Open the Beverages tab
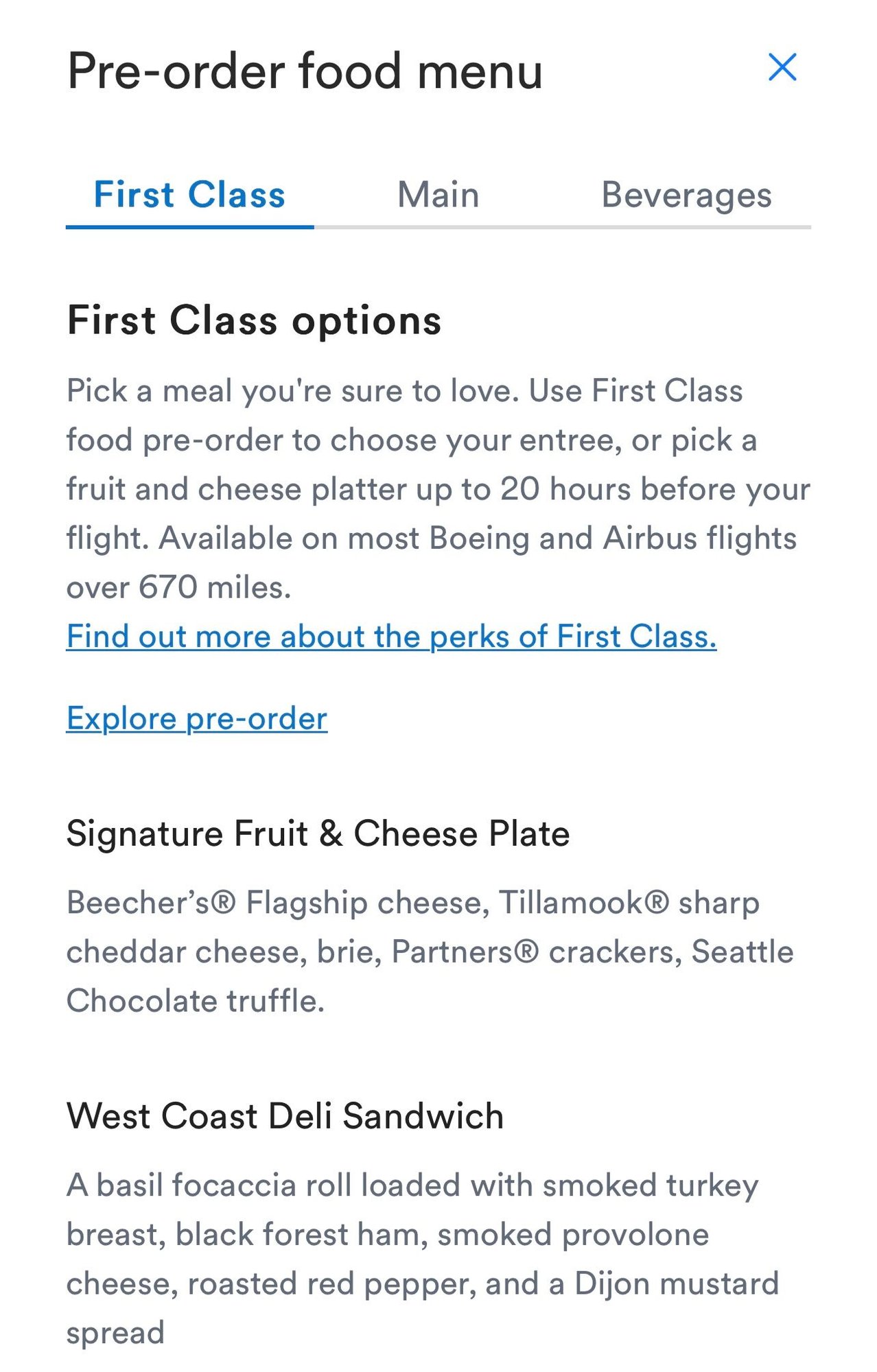 pos(686,195)
